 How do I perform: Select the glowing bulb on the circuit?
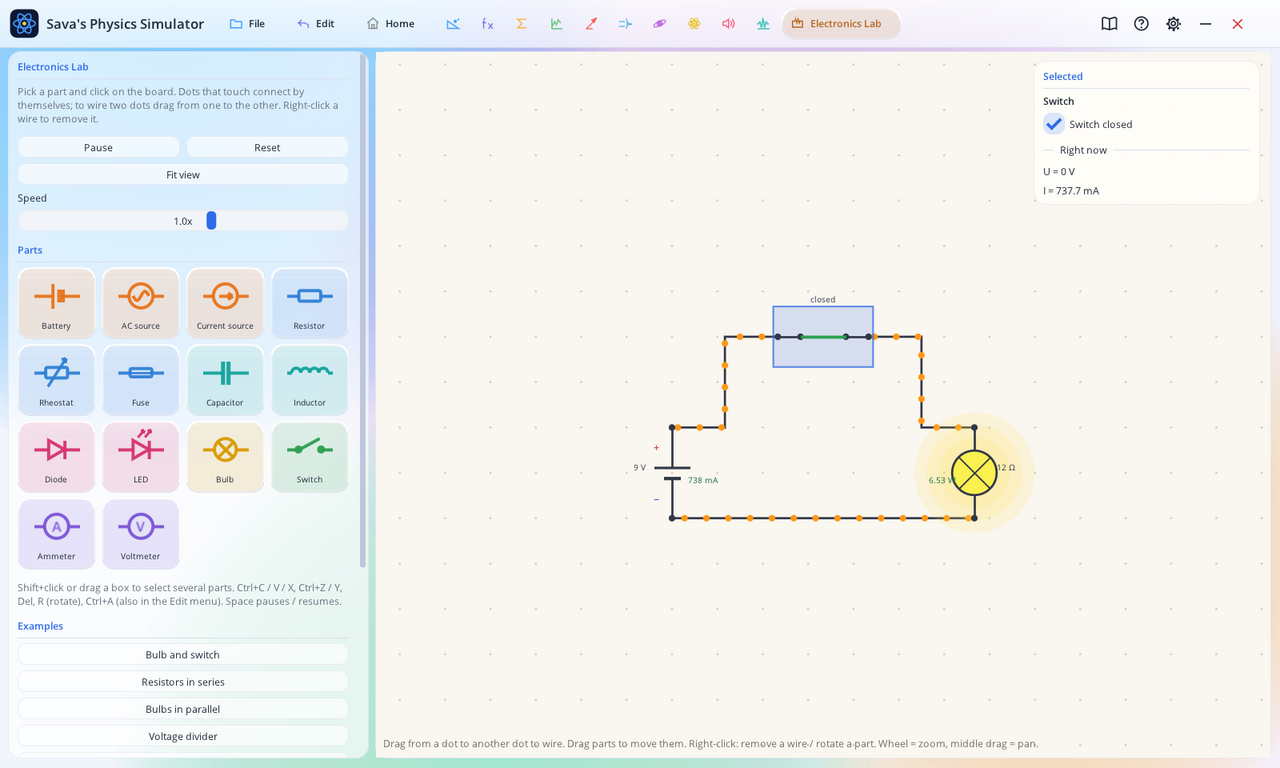tap(974, 473)
